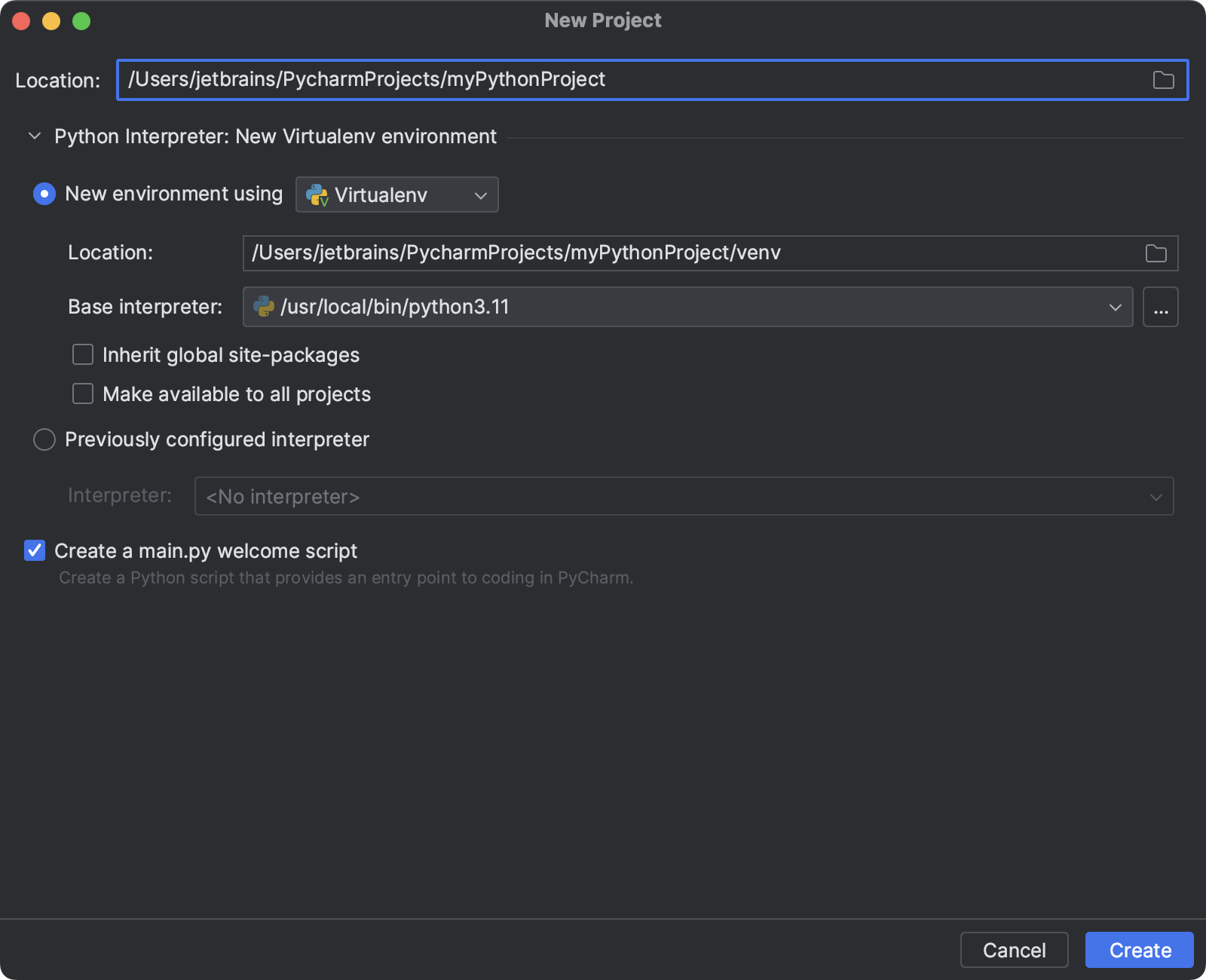Click into the venv Location path field
Viewport: 1206px width, 980px height.
(678, 253)
